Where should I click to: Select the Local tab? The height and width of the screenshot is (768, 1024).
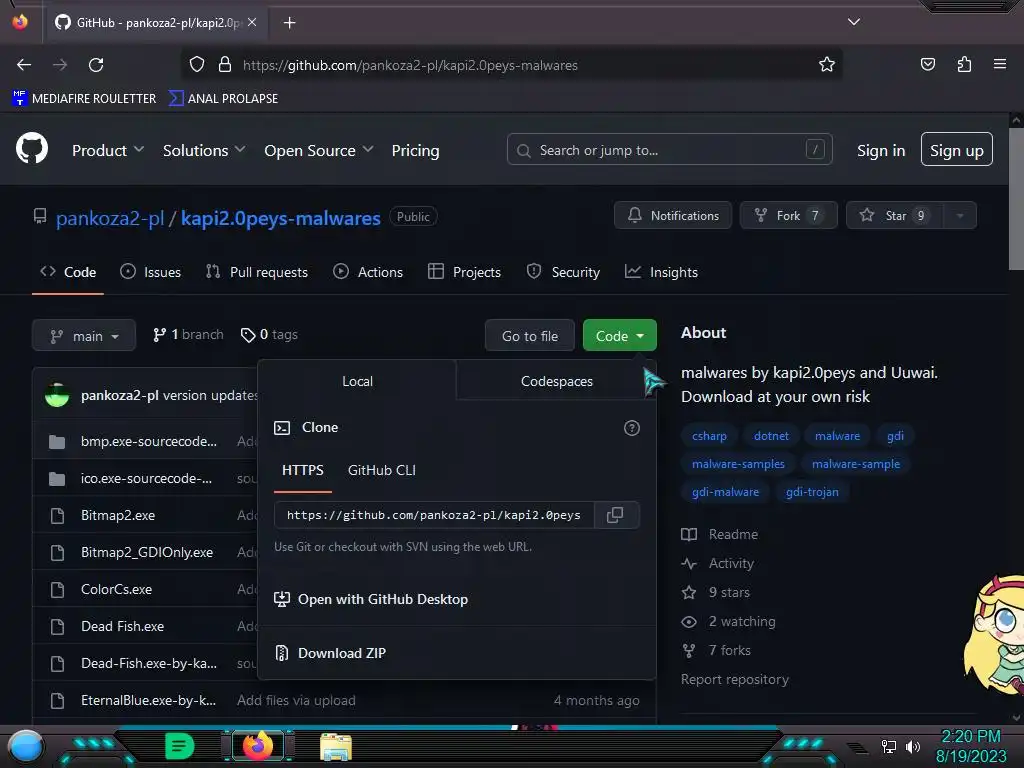[357, 381]
